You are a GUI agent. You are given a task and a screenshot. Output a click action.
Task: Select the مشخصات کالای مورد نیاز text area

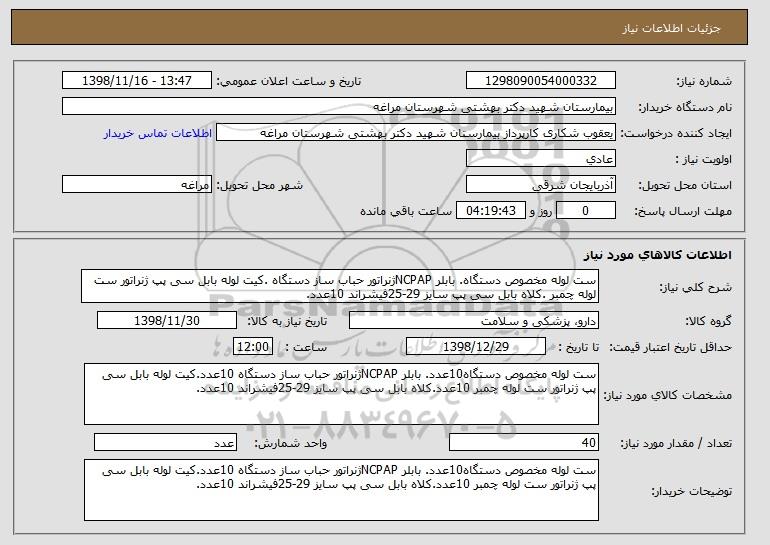(341, 394)
